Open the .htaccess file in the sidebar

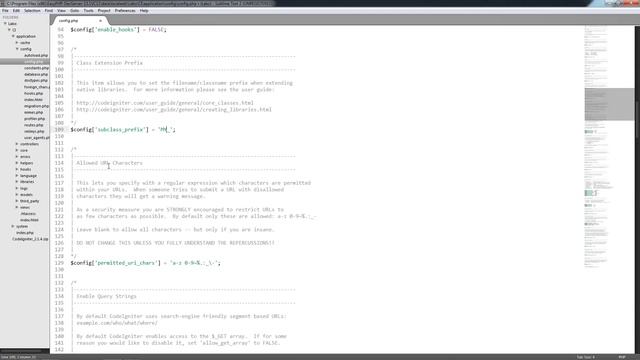[x=28, y=213]
